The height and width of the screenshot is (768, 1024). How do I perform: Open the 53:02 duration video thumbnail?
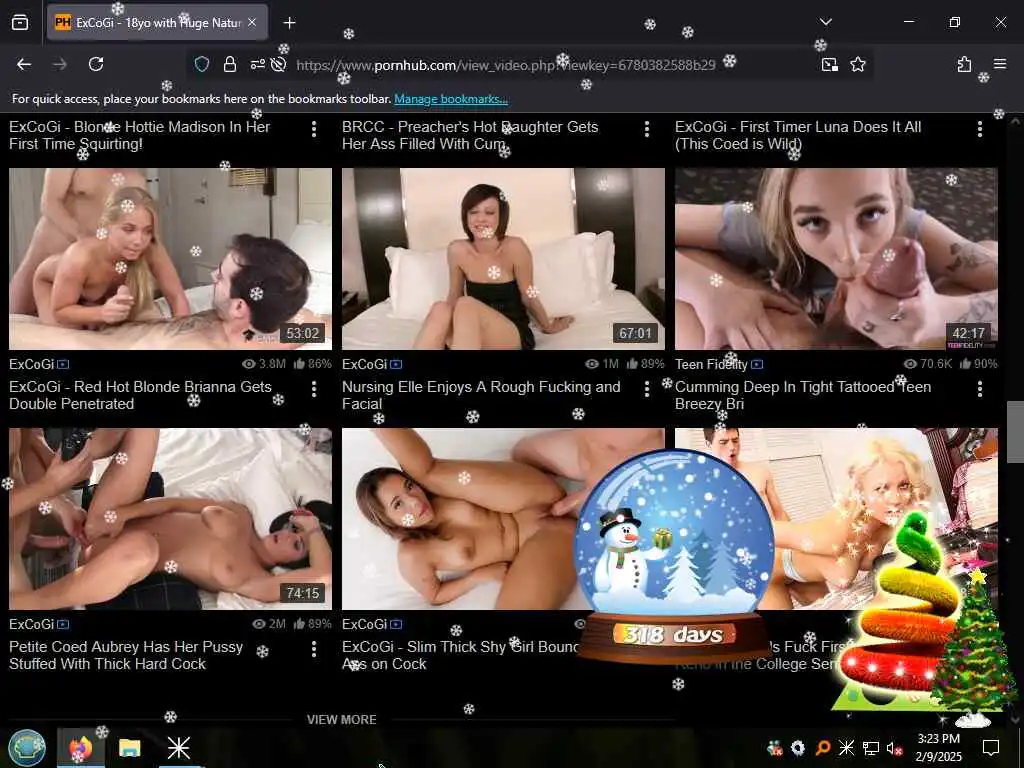pyautogui.click(x=170, y=259)
